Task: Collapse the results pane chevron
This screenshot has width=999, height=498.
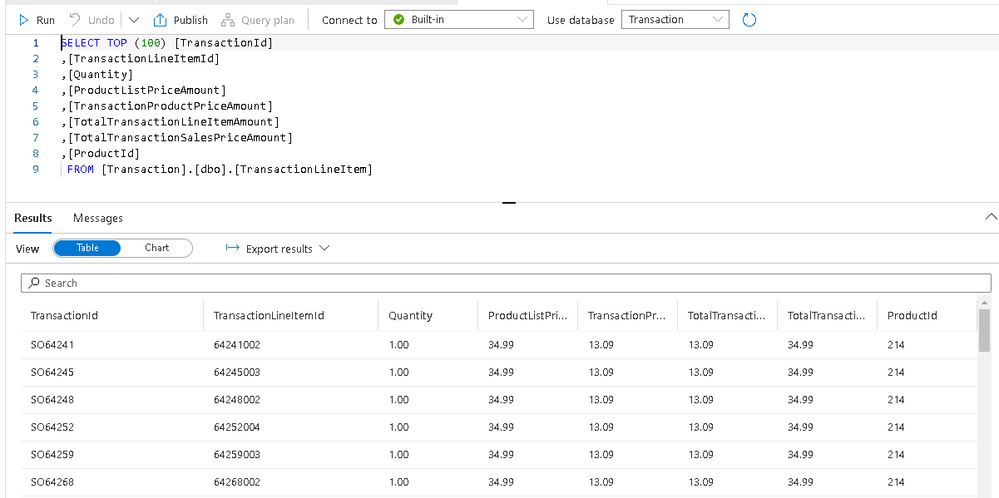Action: point(991,217)
